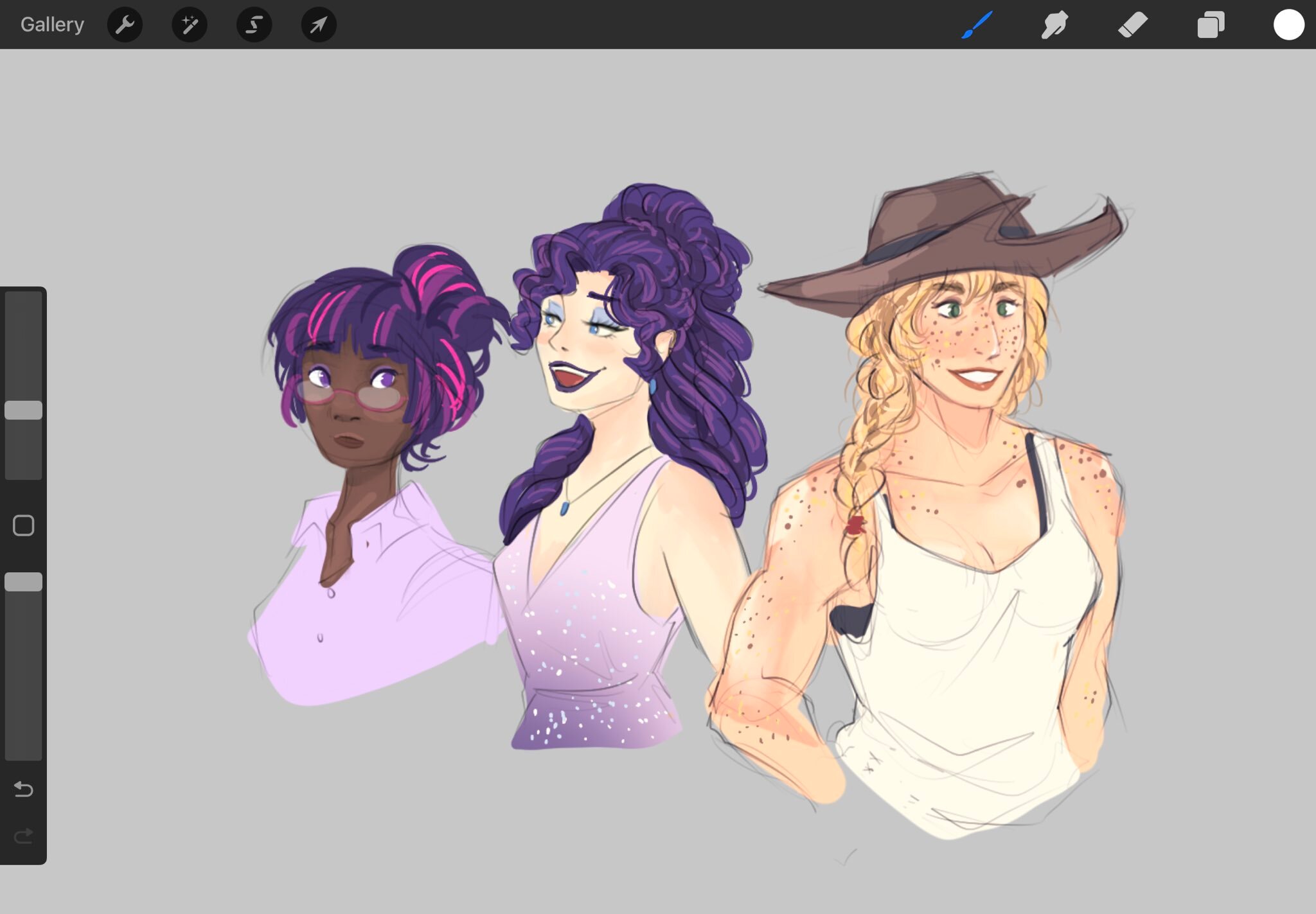
Task: Open the Actions wrench menu
Action: pos(125,25)
